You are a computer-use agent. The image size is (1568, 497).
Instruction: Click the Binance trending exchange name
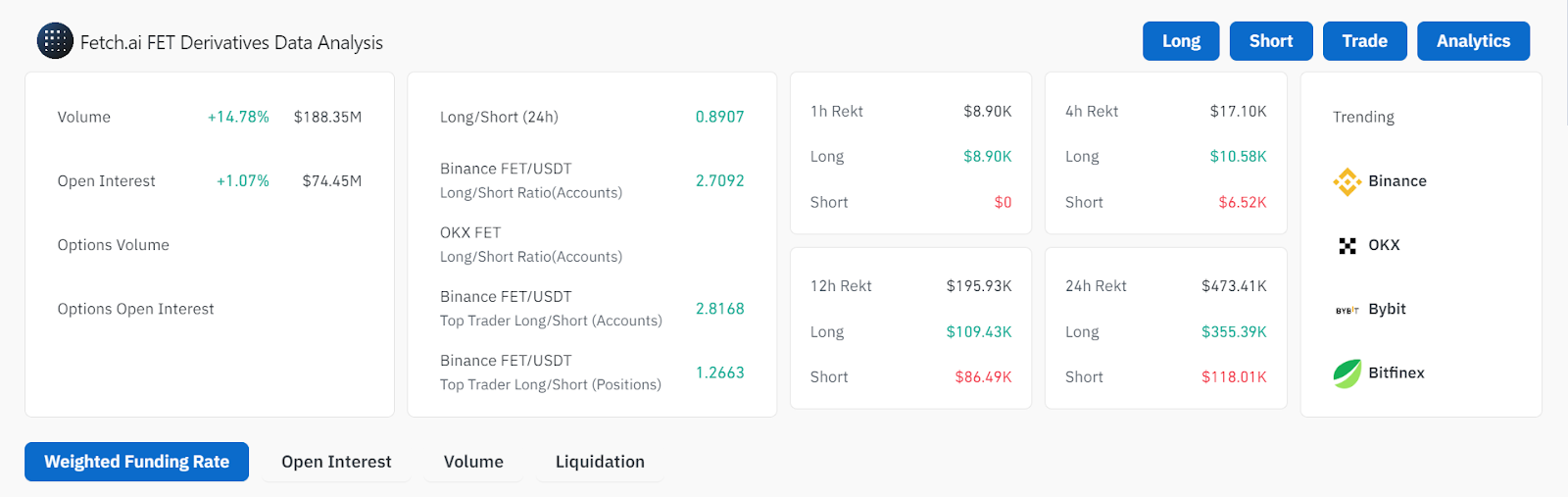[x=1397, y=181]
